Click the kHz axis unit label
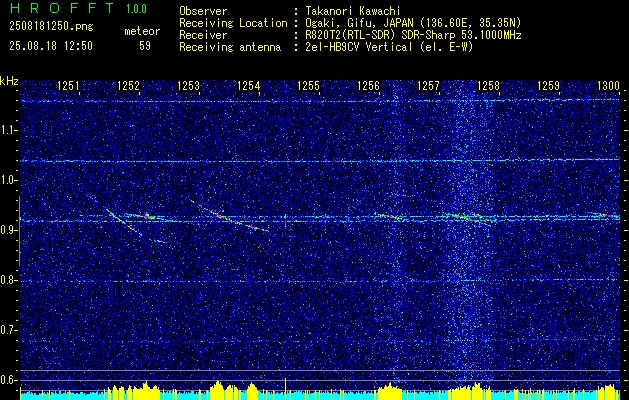The image size is (629, 400). coord(9,81)
